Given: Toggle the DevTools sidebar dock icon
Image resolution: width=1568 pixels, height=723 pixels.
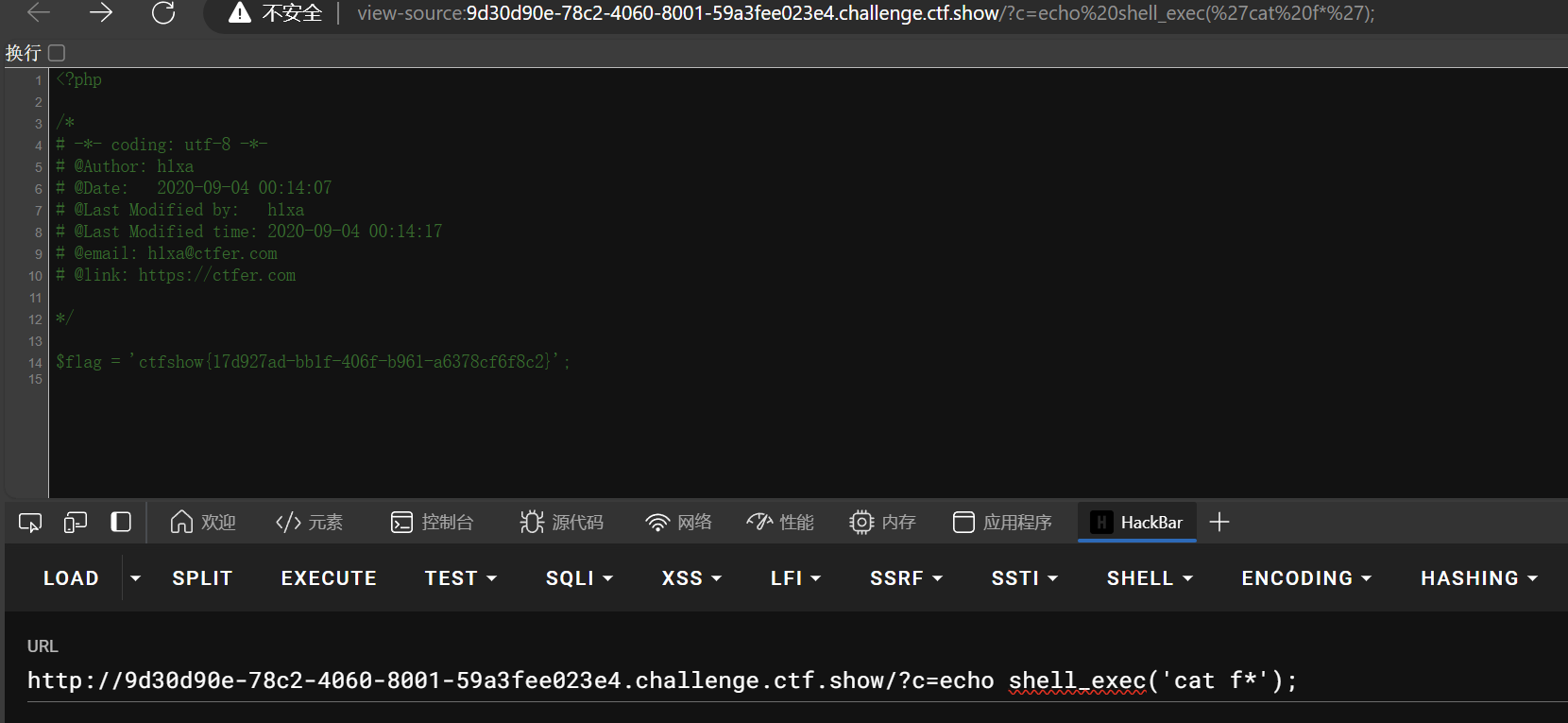Looking at the screenshot, I should coord(121,523).
